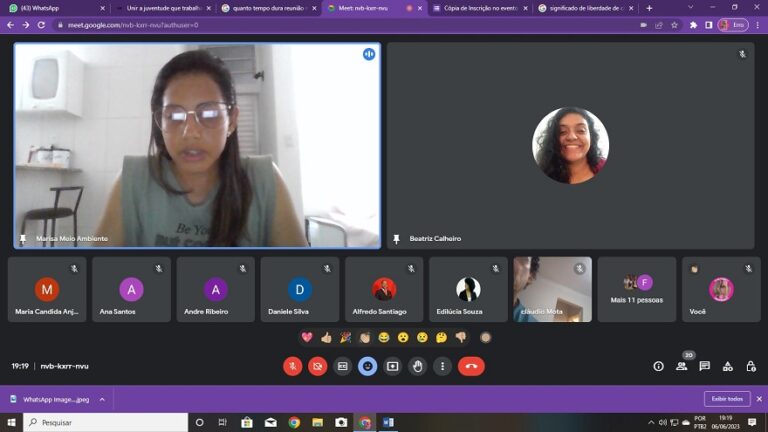Send the heart emoji reaction
The image size is (768, 432).
307,337
